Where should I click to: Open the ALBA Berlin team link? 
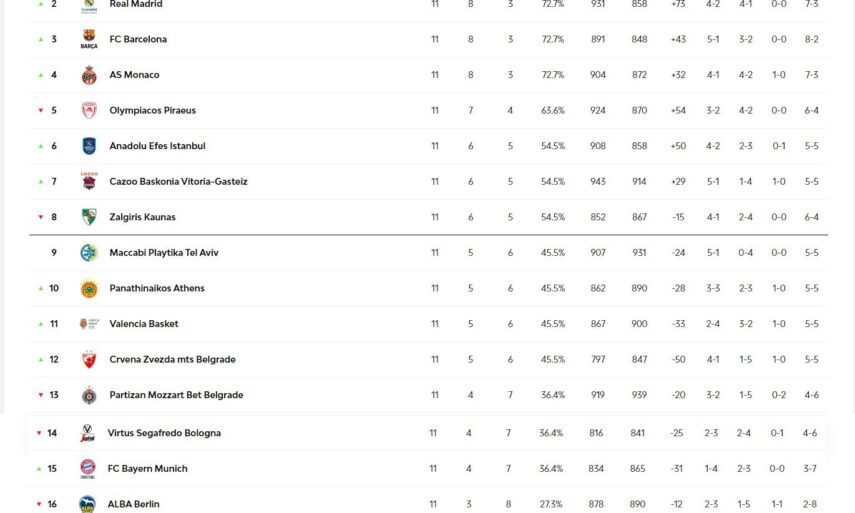[x=133, y=504]
